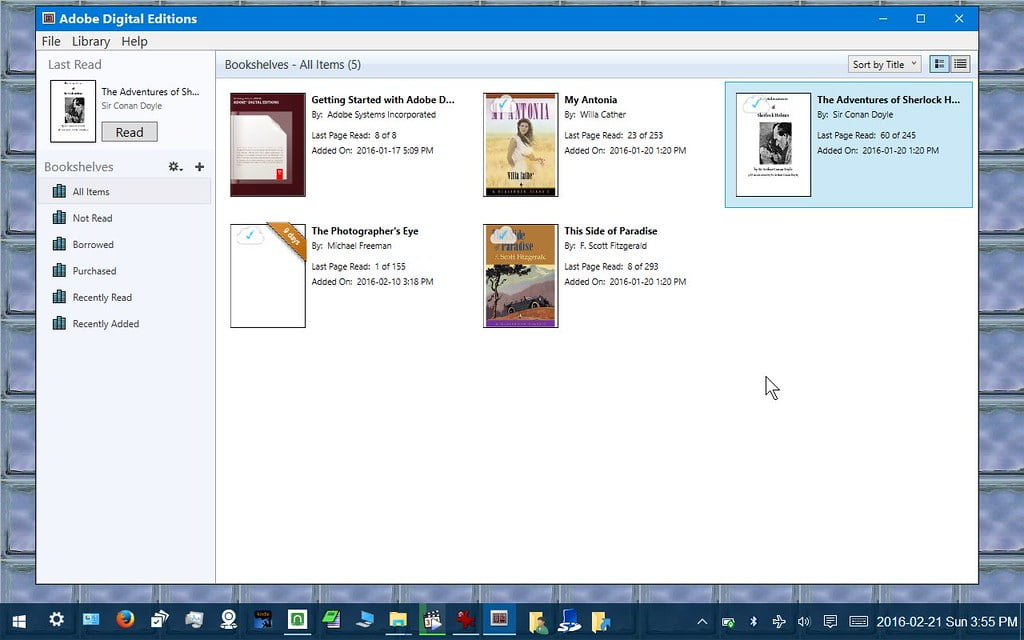The width and height of the screenshot is (1024, 640).
Task: Click The Photographer's Eye title text
Action: (x=365, y=231)
